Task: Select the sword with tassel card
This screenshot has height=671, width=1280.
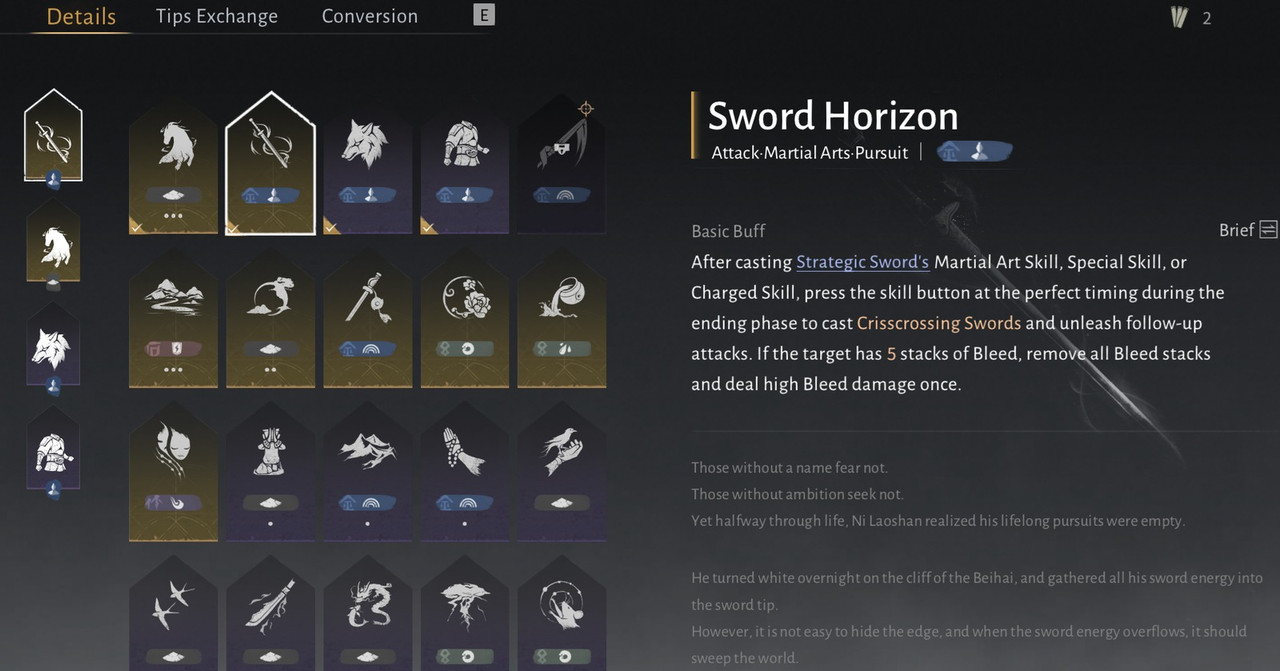Action: click(x=367, y=318)
